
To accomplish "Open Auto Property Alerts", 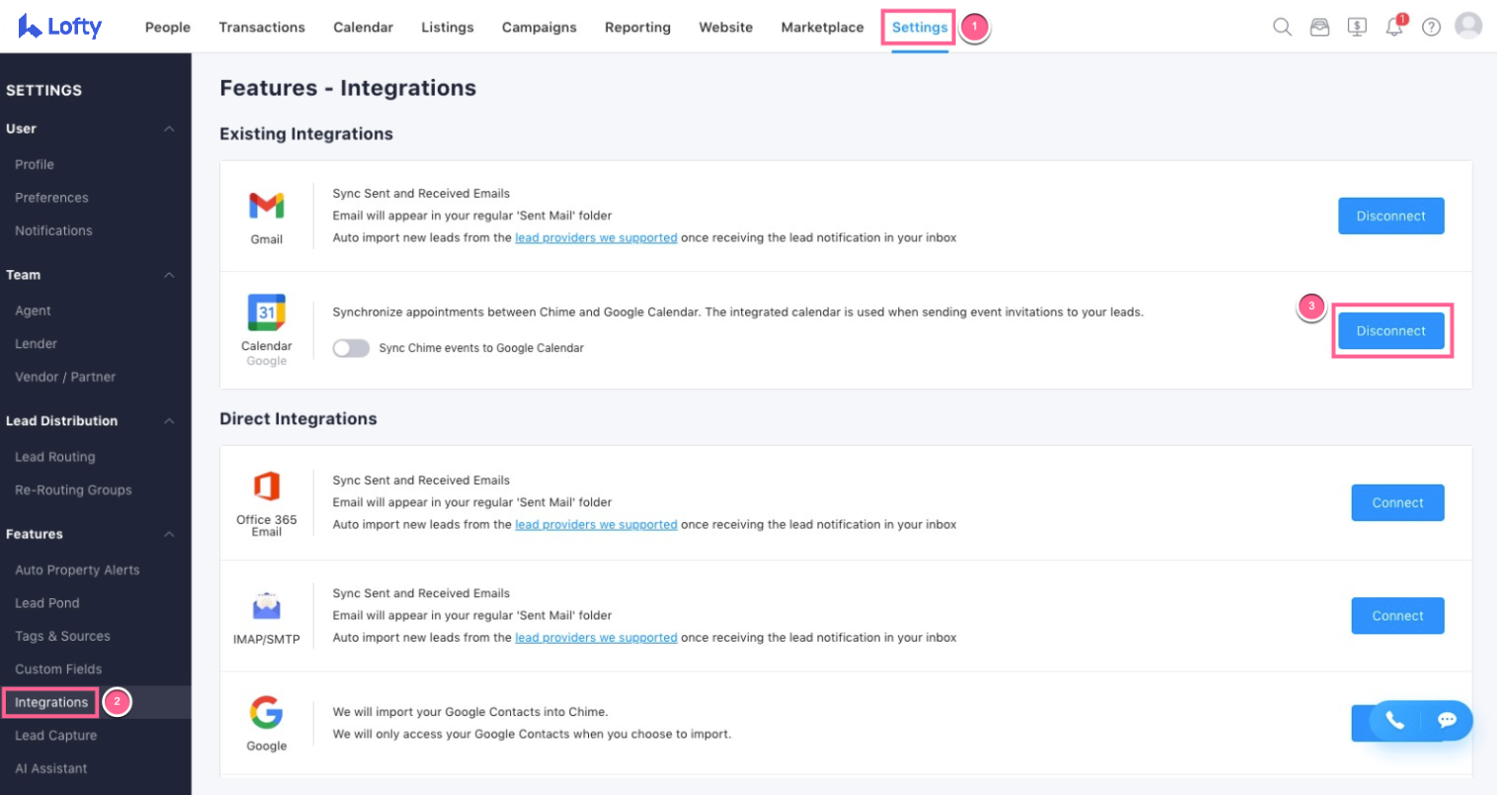I will point(77,570).
